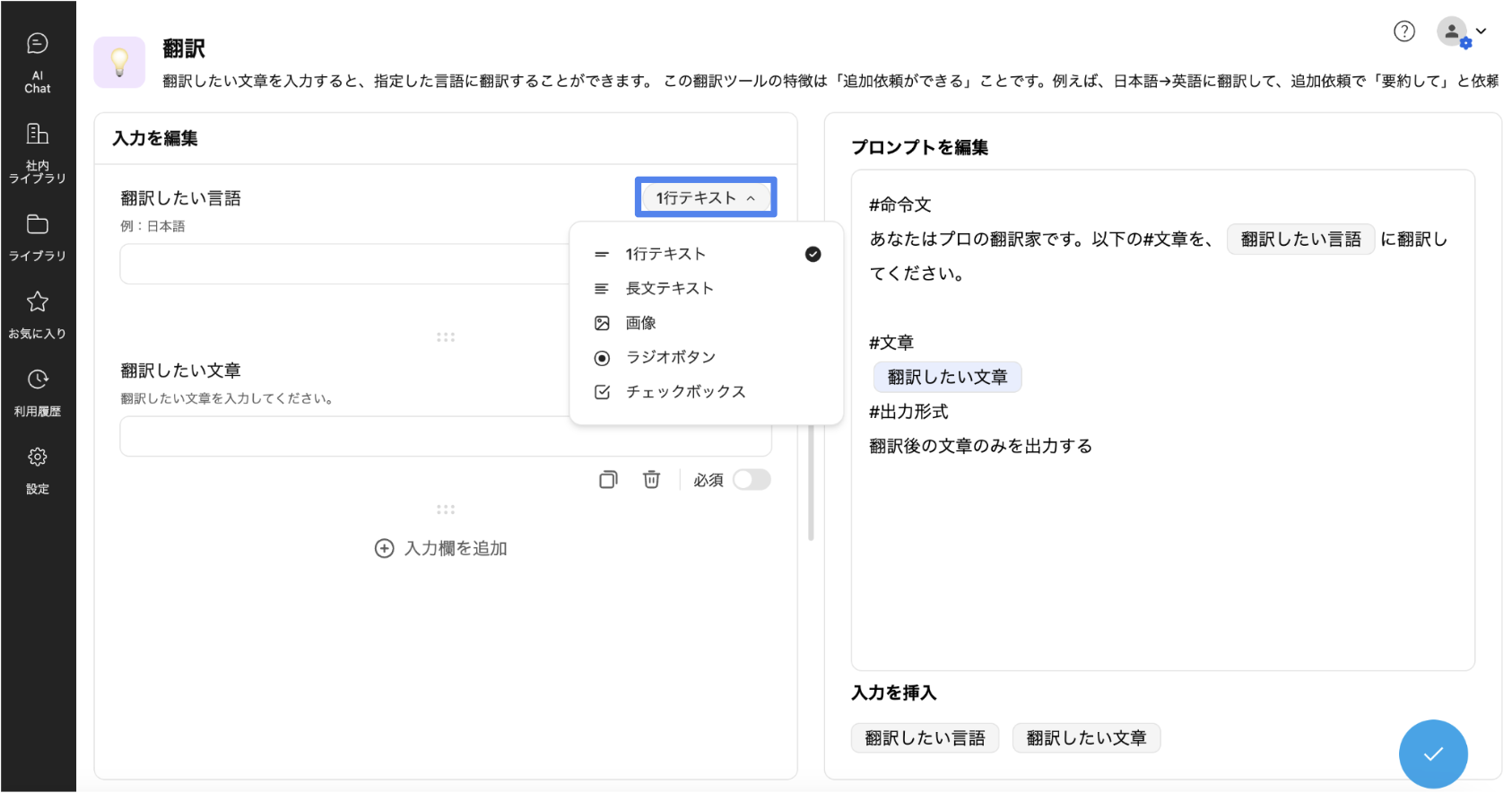1512x793 pixels.
Task: Click the 翻訳したい文章 text input field
Action: pos(341,437)
